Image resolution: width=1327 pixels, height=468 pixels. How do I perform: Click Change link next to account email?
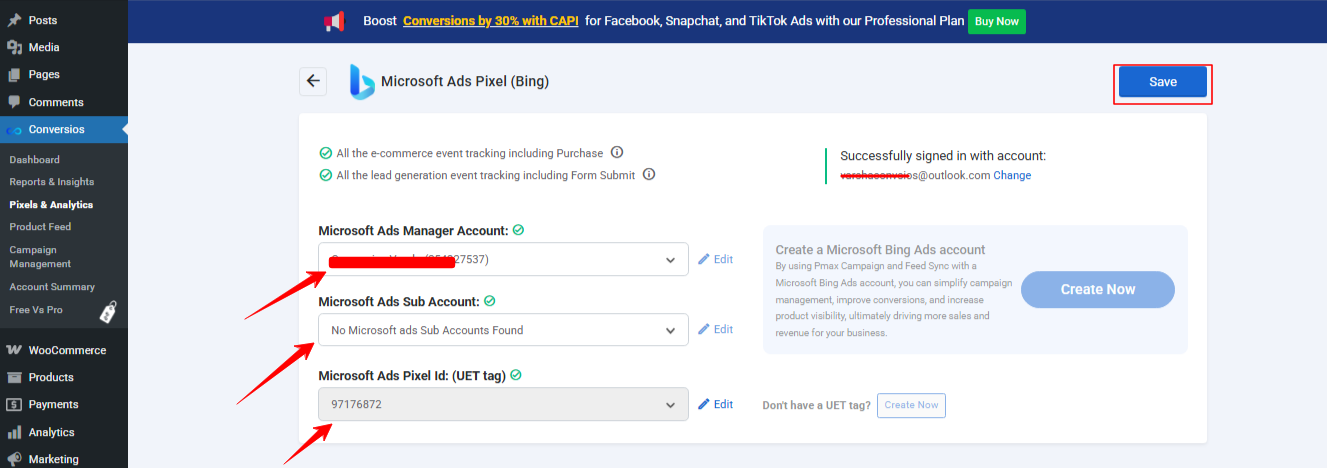1012,175
